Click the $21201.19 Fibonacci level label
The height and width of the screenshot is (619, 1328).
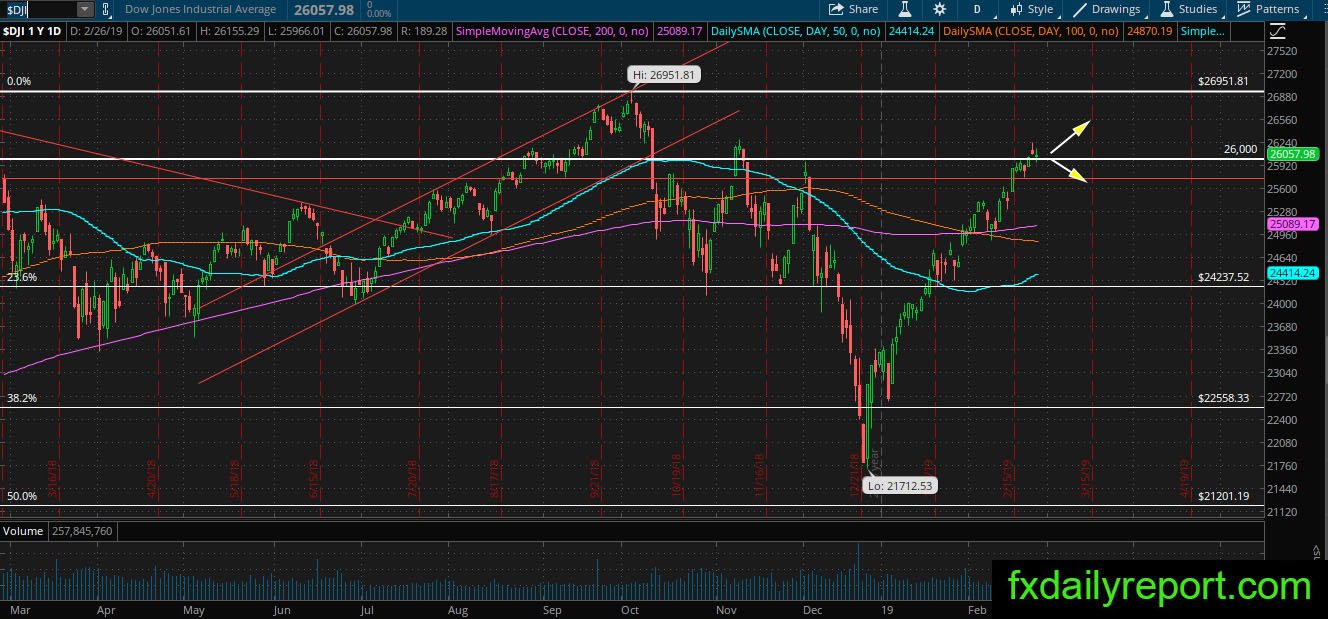pyautogui.click(x=1224, y=496)
